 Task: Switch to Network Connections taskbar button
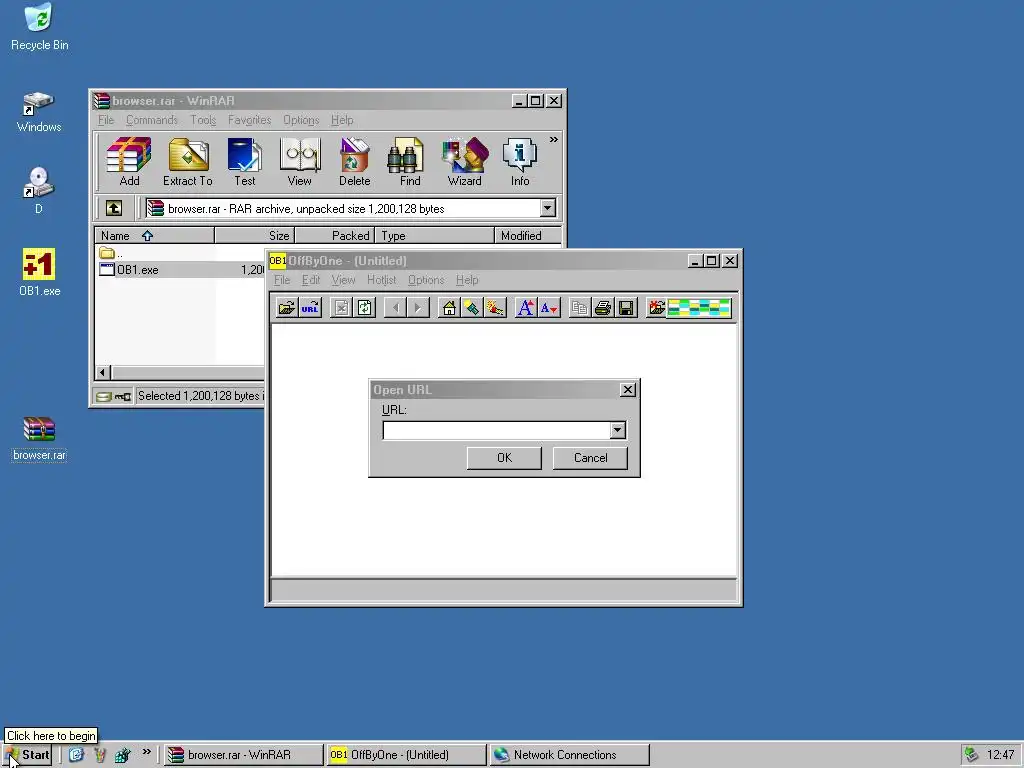tap(569, 755)
